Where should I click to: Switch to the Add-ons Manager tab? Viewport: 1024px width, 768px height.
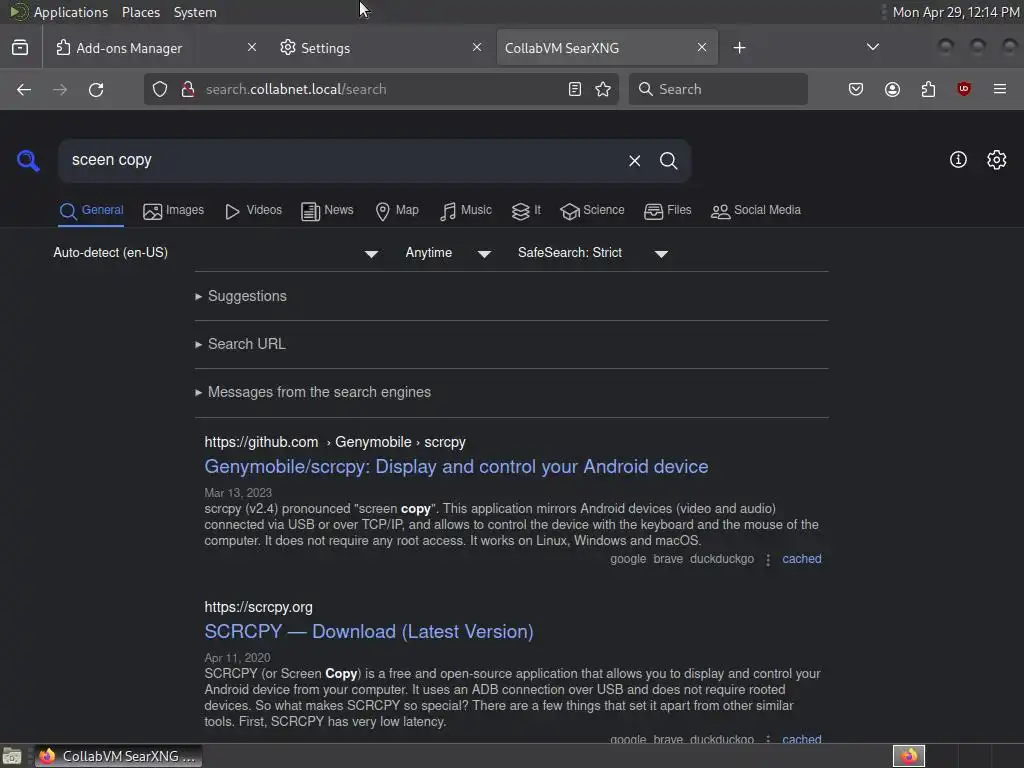(x=155, y=48)
